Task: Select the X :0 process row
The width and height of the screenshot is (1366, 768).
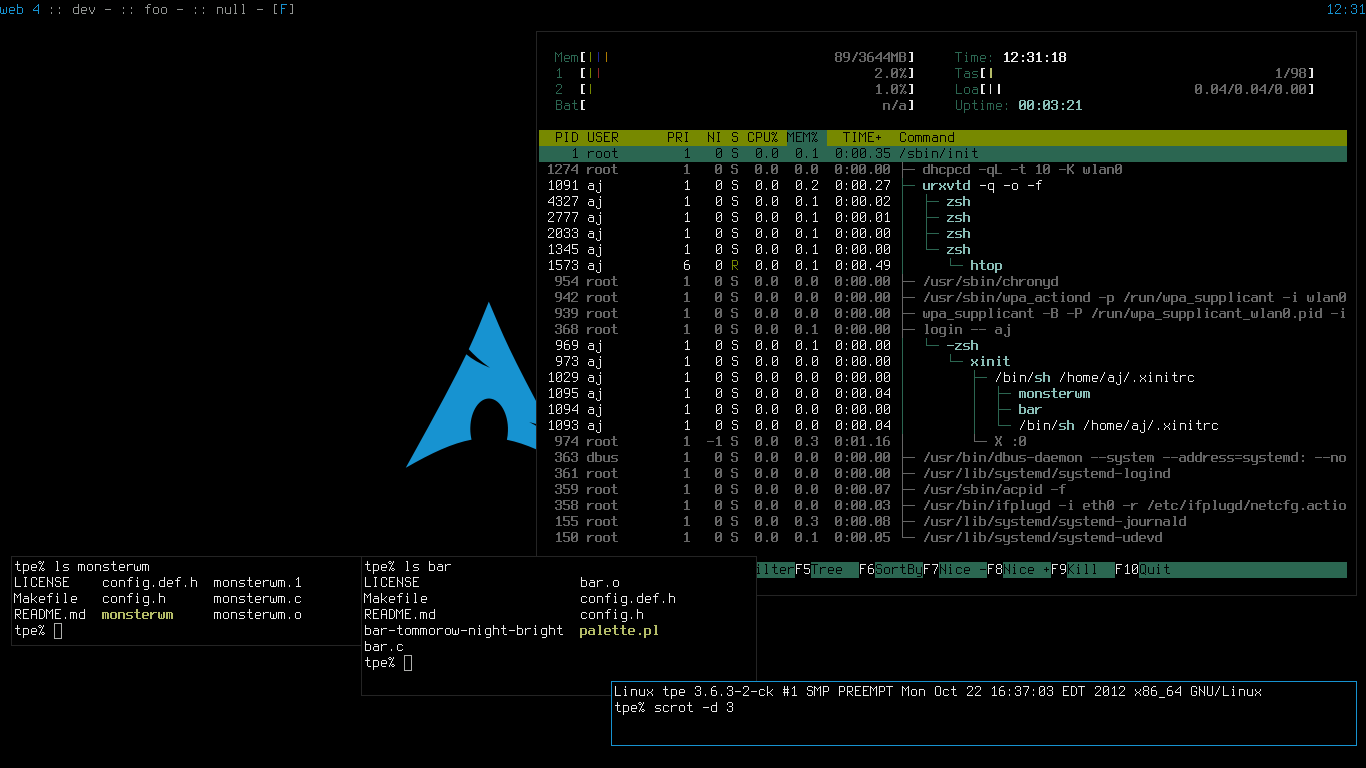Action: 943,442
